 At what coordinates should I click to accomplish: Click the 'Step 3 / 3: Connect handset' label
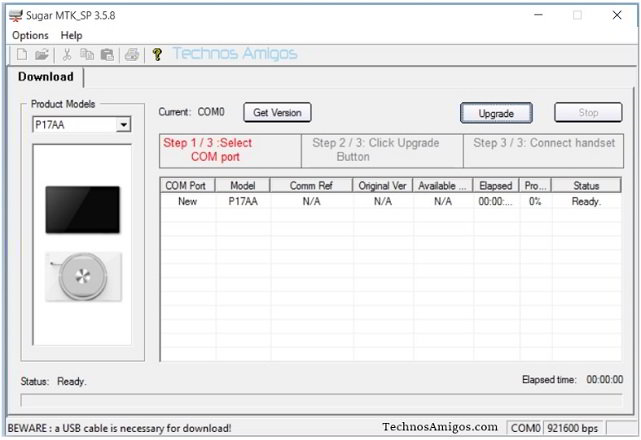coord(544,143)
